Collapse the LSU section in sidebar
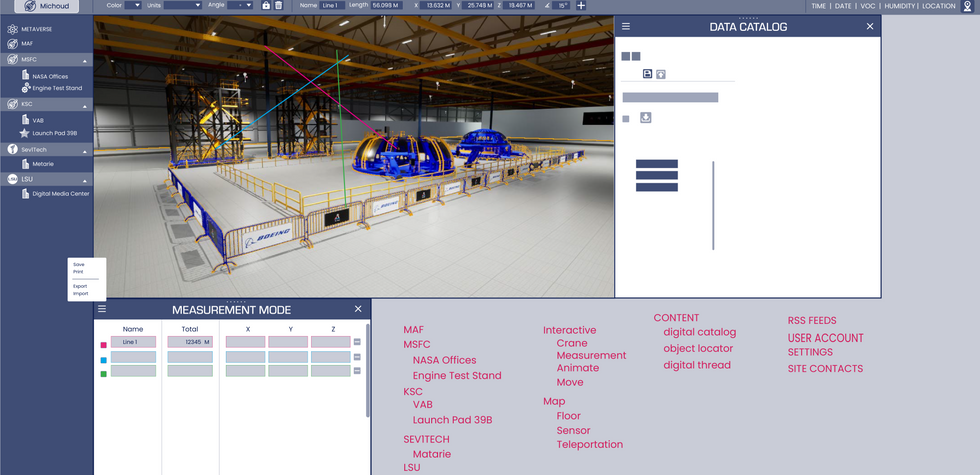 point(84,181)
